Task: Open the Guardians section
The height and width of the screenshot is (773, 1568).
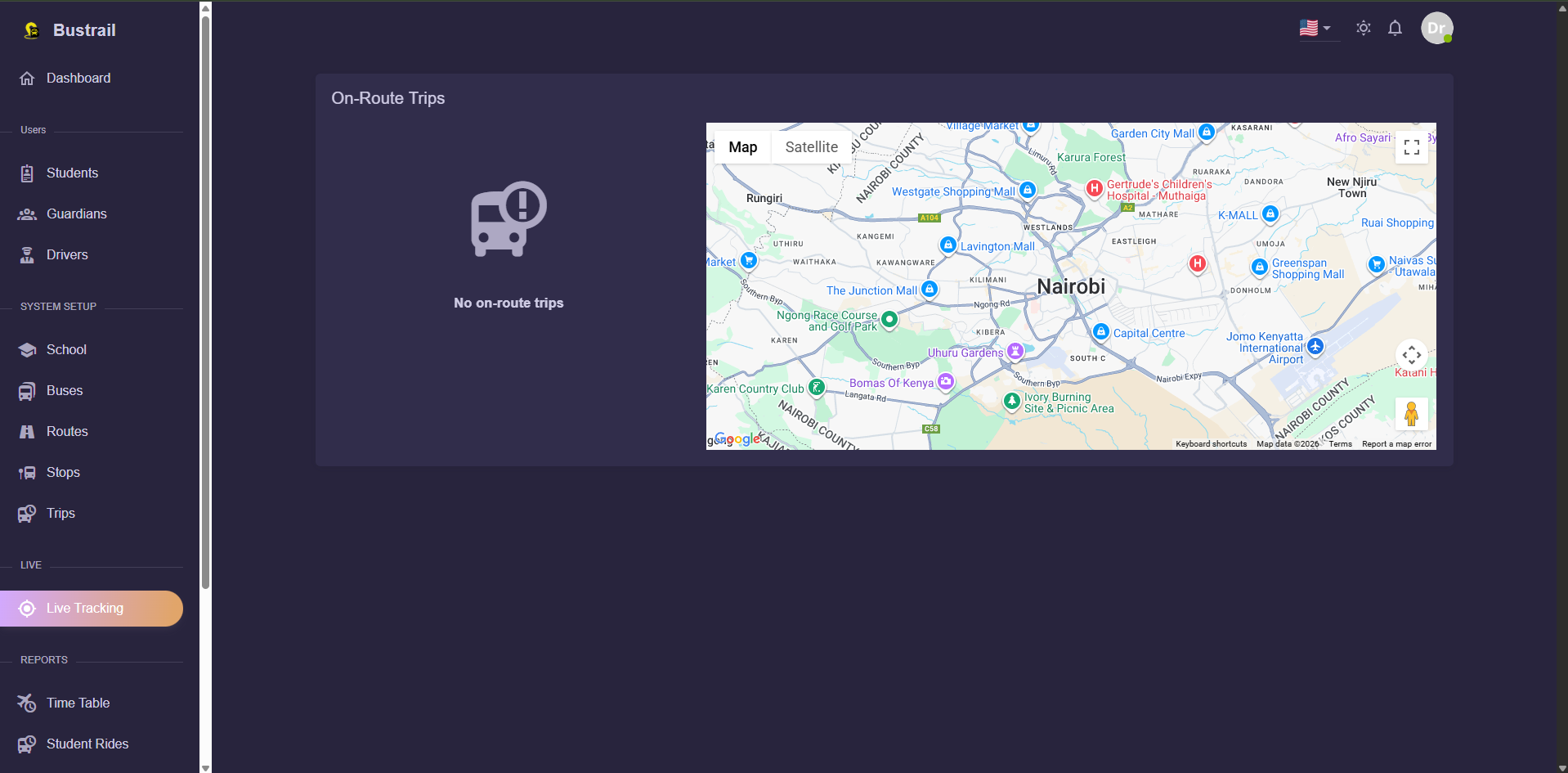Action: tap(27, 213)
